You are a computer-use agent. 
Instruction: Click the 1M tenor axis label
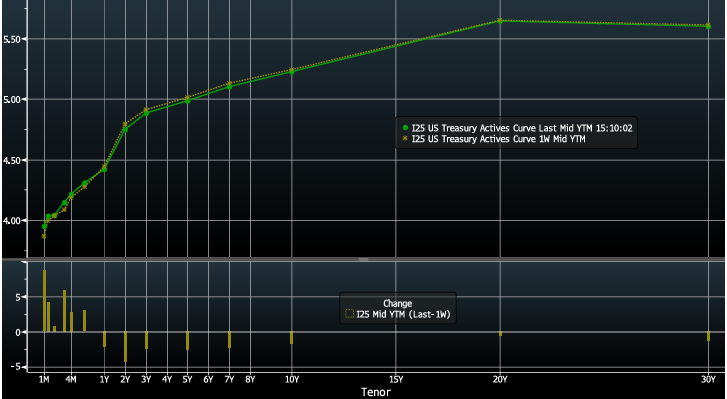click(44, 380)
